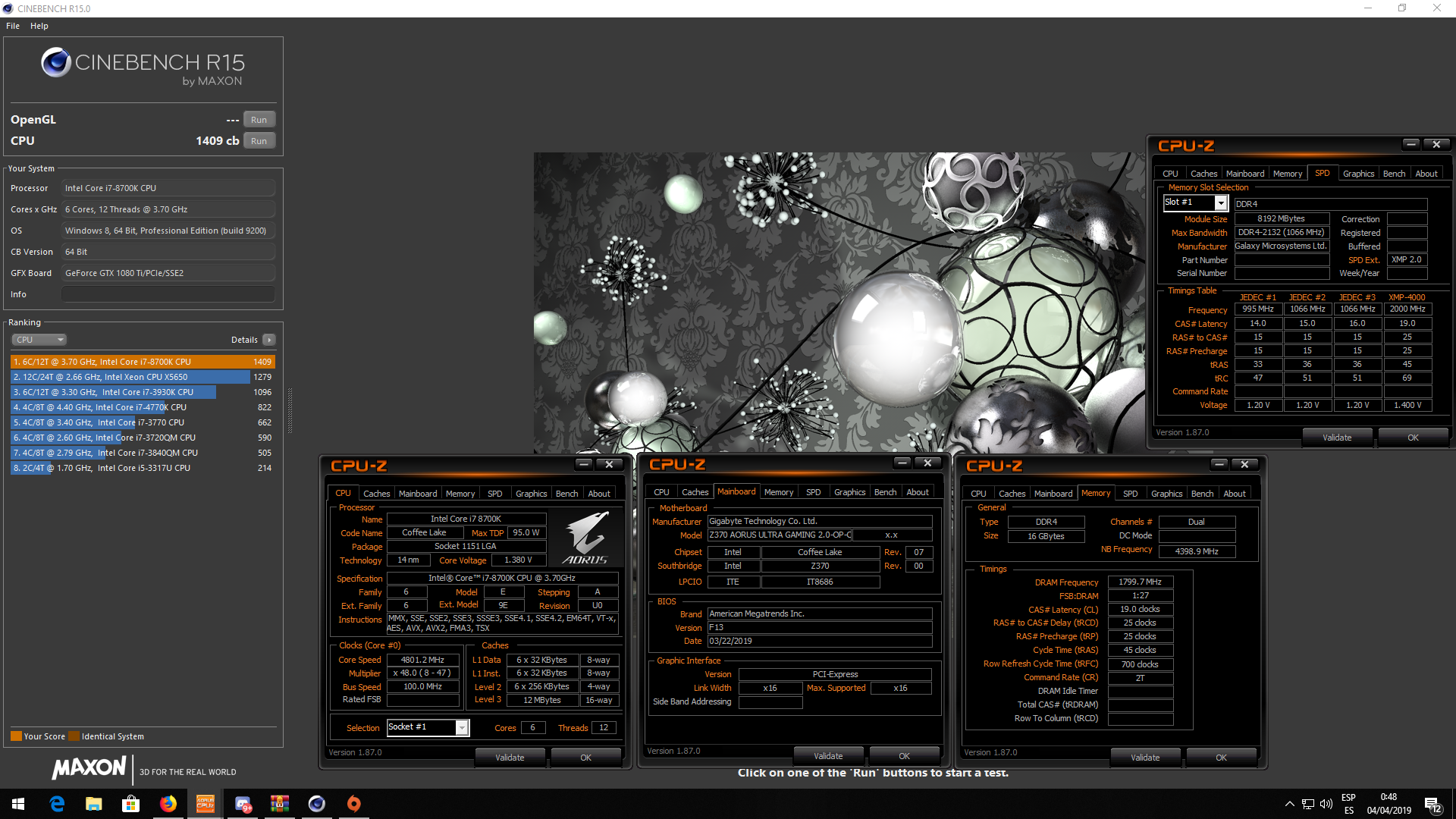Open Origin from the taskbar
This screenshot has width=1456, height=819.
click(354, 804)
